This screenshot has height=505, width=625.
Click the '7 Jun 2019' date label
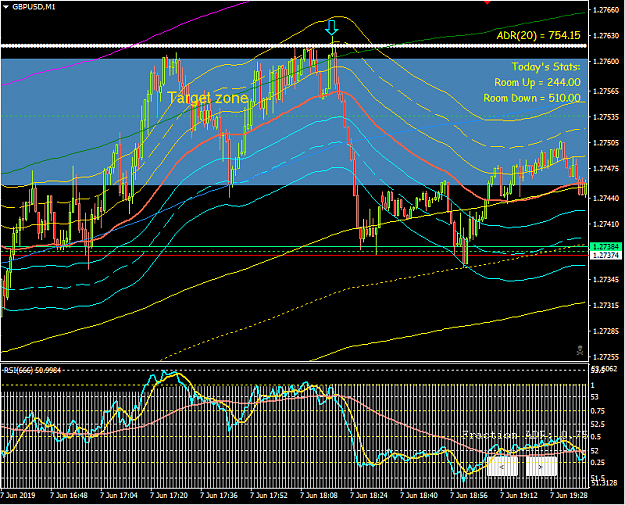[18, 495]
